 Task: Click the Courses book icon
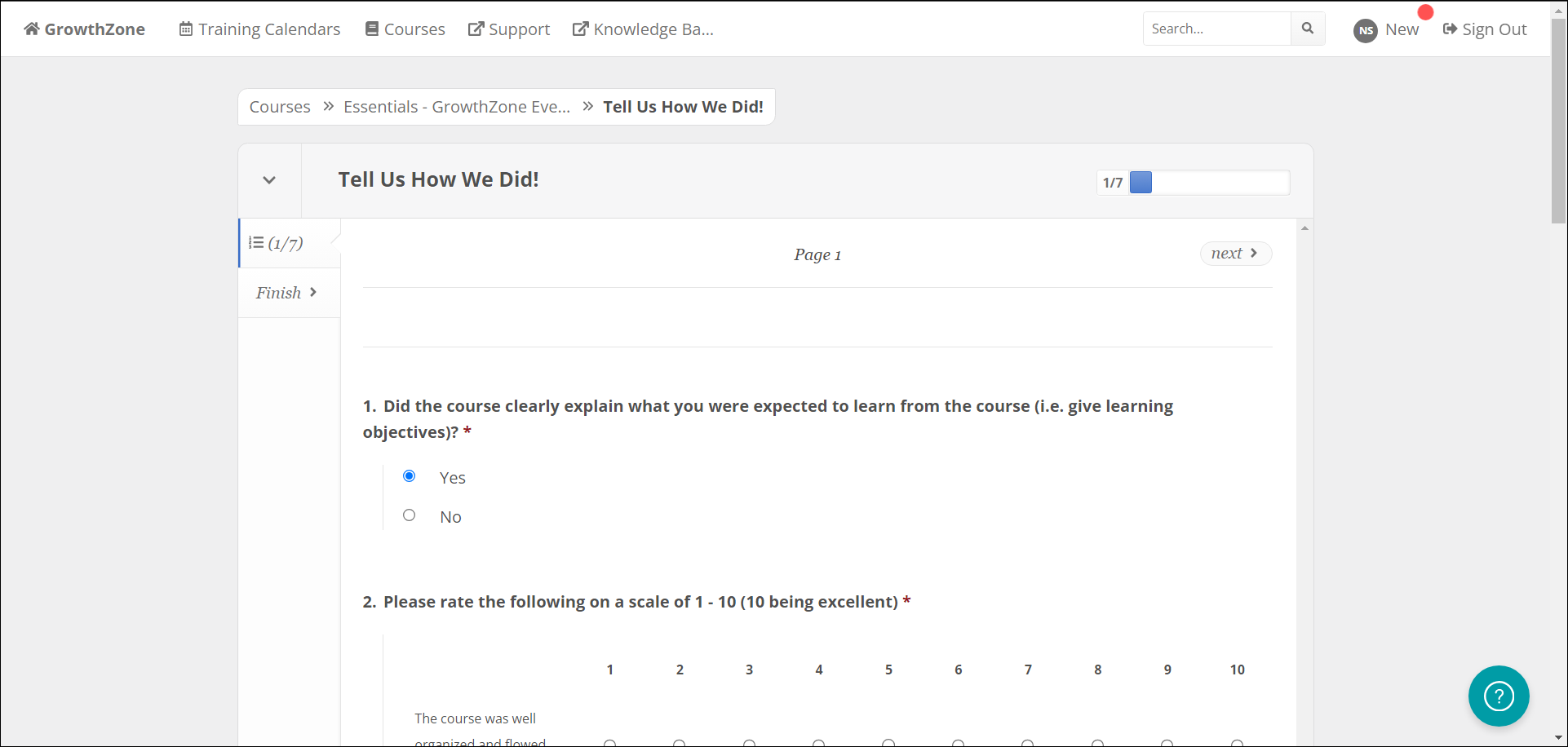click(372, 29)
